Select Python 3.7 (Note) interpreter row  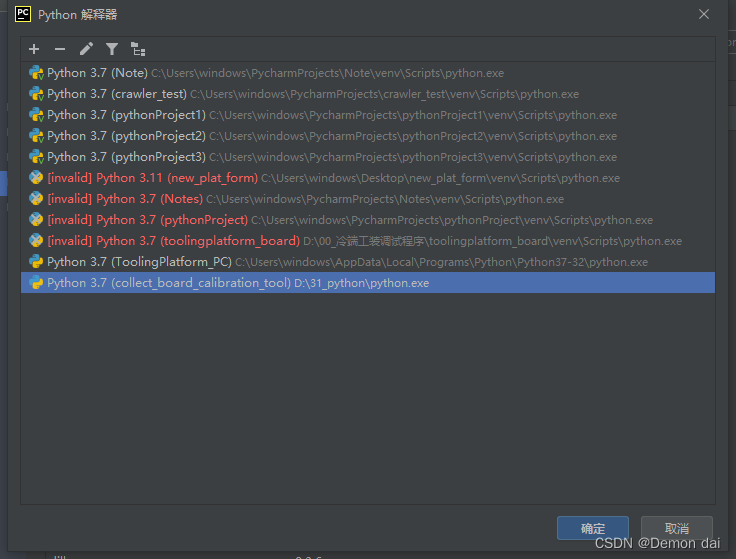[368, 73]
